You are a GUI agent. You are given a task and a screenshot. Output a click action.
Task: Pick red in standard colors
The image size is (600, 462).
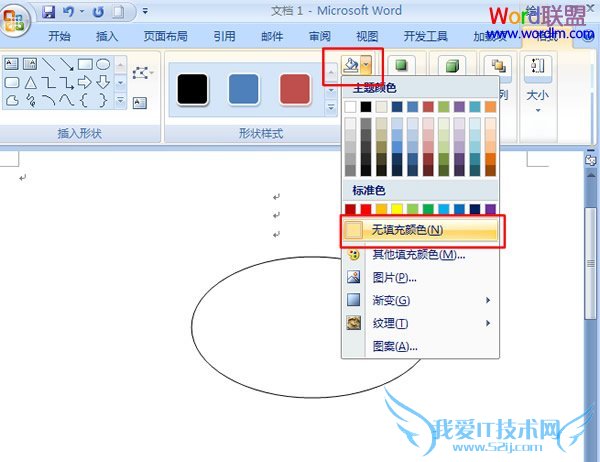pyautogui.click(x=366, y=209)
